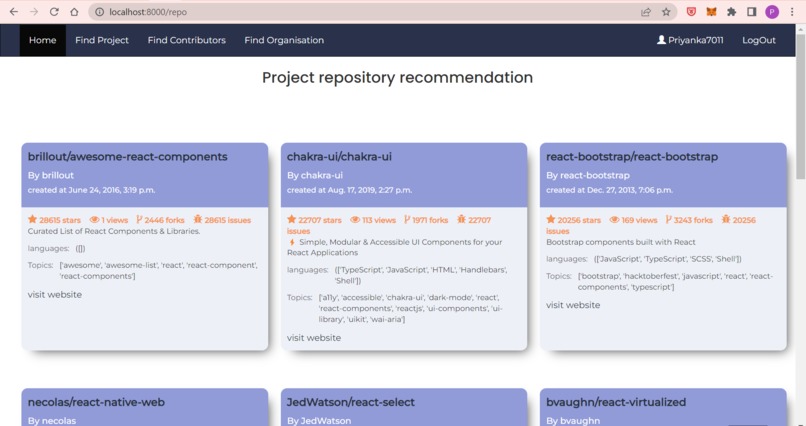Open the Find Contributors menu item
Screen dimensions: 806x426
[187, 40]
